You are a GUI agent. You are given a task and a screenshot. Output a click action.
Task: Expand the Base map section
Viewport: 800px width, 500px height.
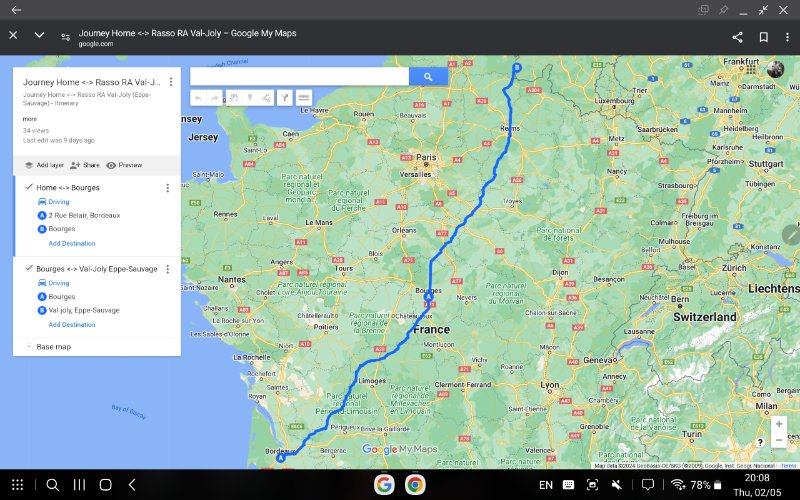28,346
